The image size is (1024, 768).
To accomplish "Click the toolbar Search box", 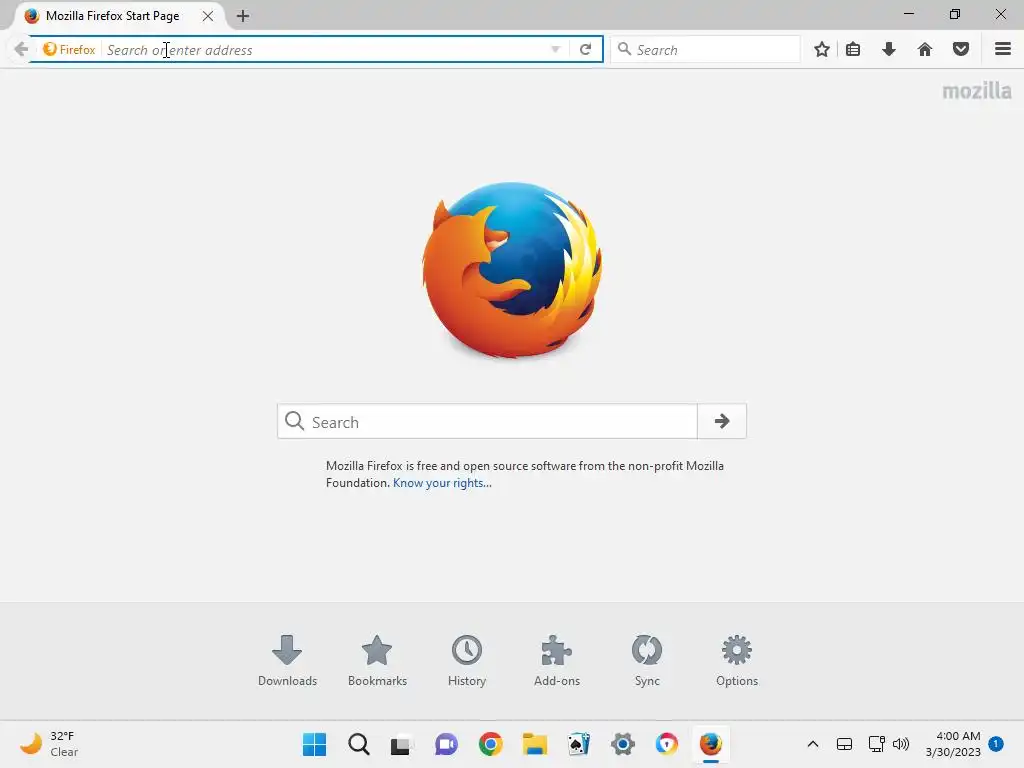I will coord(705,50).
